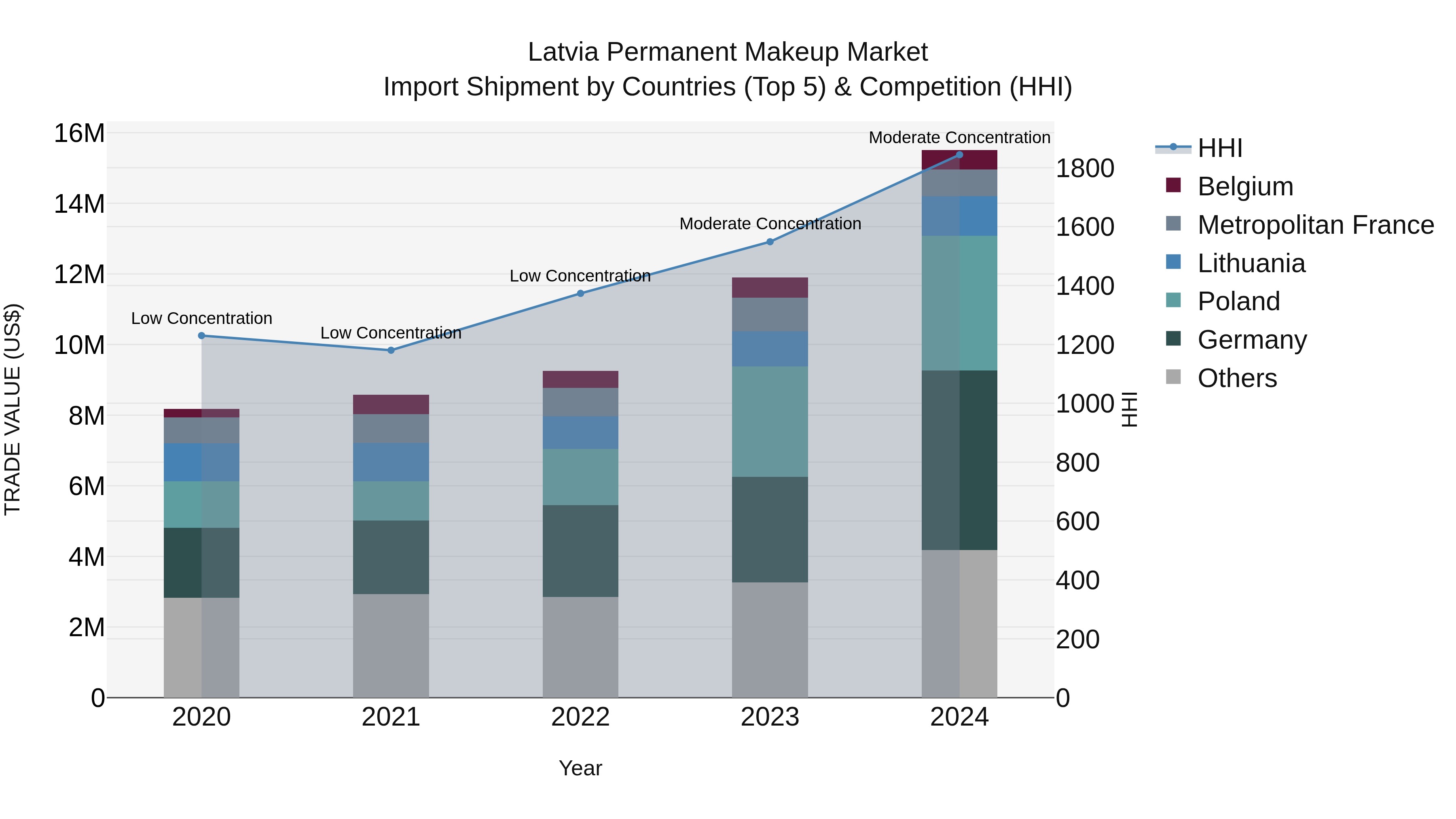
Task: Click the Belgium dark maroon legend swatch
Action: [x=1173, y=185]
